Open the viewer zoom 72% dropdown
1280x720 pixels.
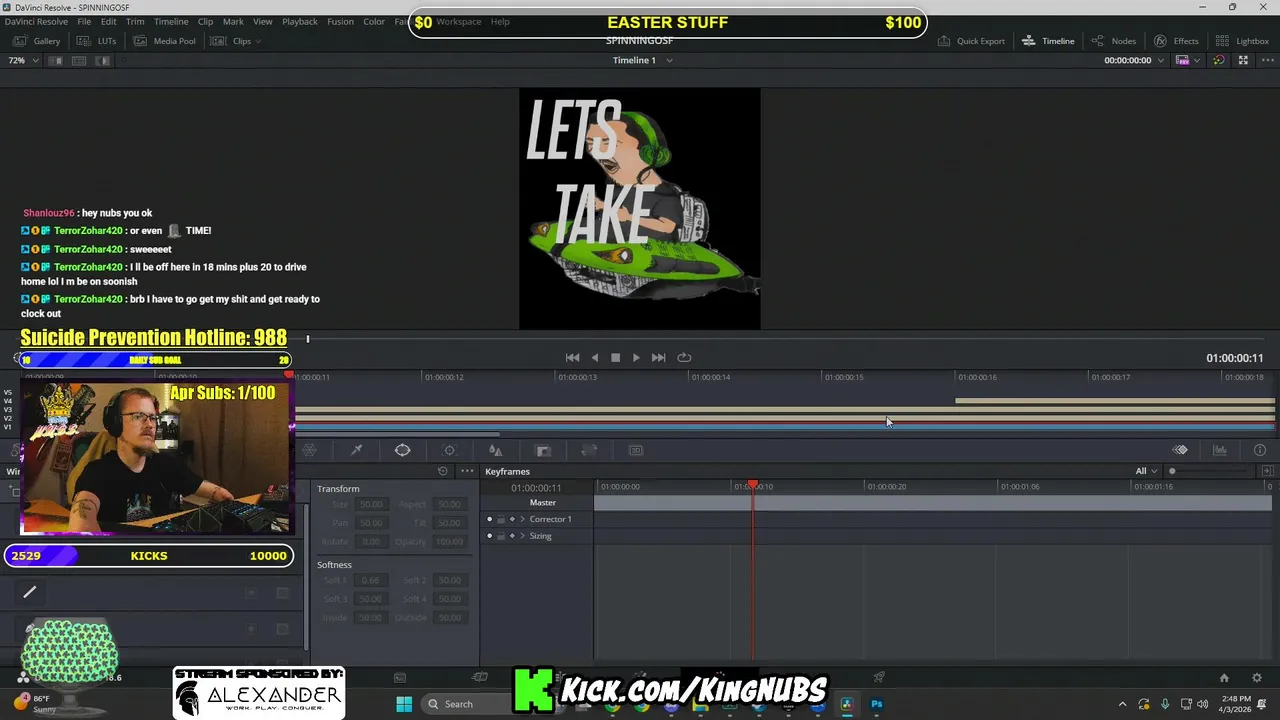[x=23, y=60]
